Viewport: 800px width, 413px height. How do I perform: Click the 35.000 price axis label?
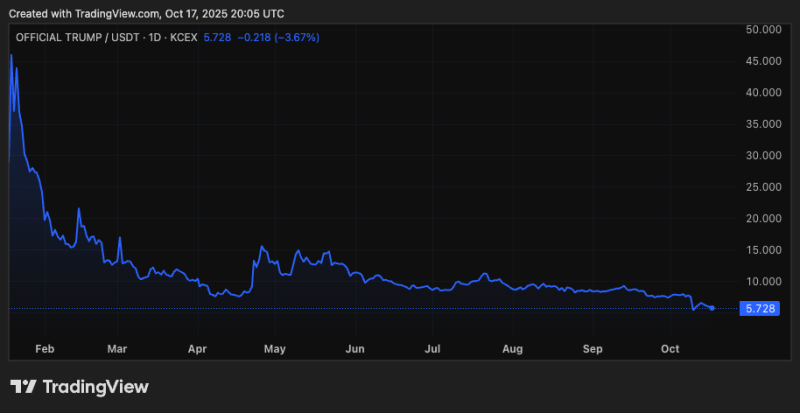[762, 124]
